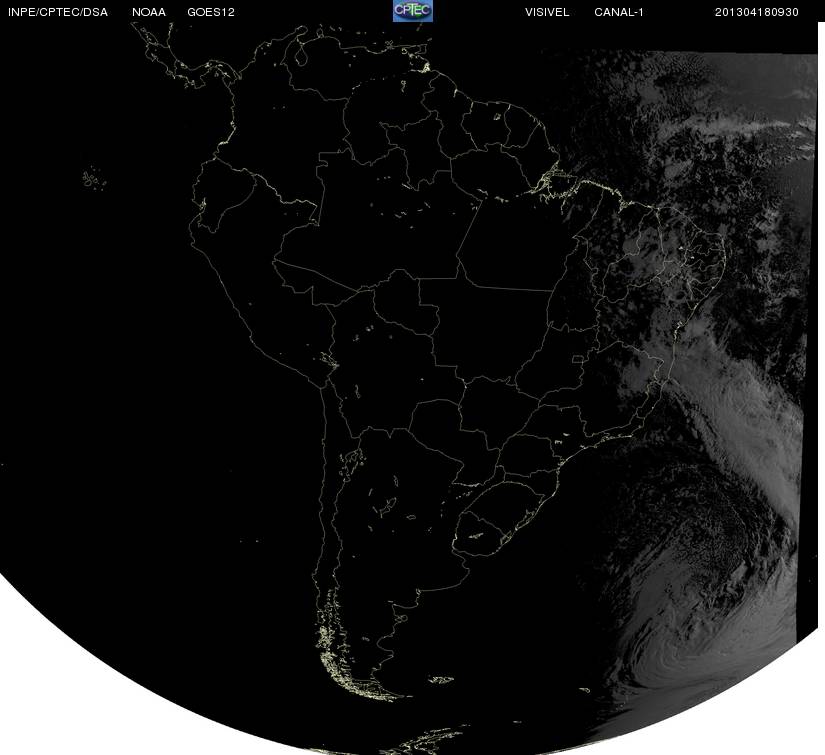Image resolution: width=825 pixels, height=755 pixels.
Task: Click the INPE/CPTEC/DSA header text
Action: (x=58, y=12)
